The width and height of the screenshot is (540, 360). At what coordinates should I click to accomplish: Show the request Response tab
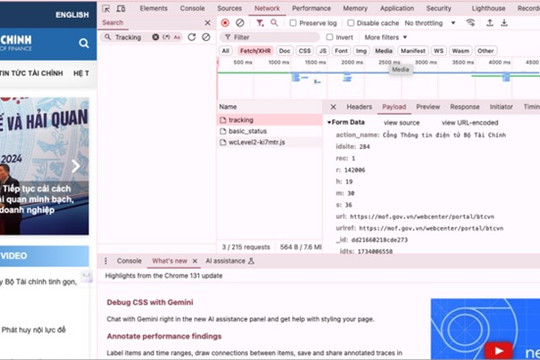[x=465, y=107]
